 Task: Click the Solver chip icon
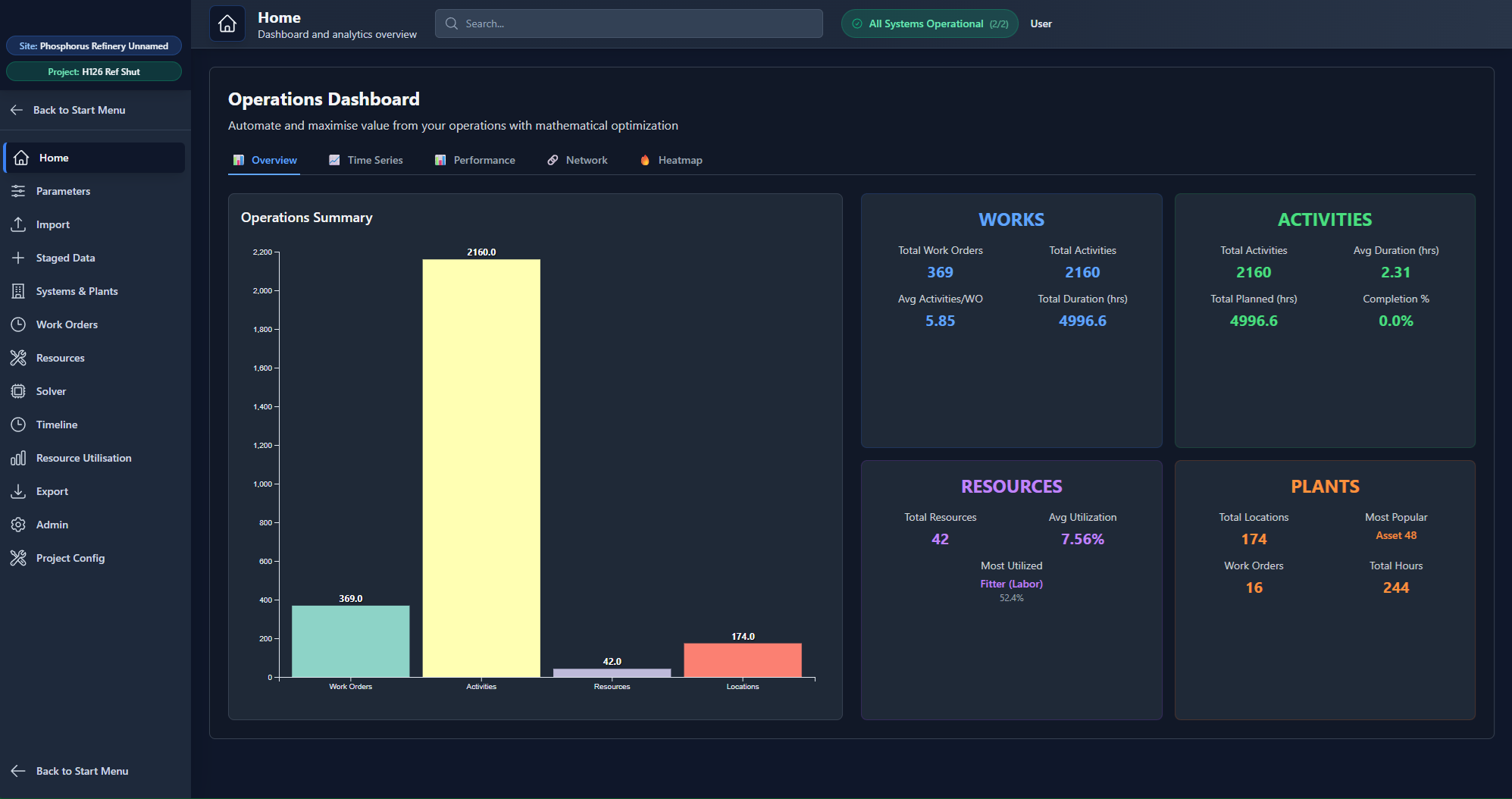pyautogui.click(x=18, y=391)
